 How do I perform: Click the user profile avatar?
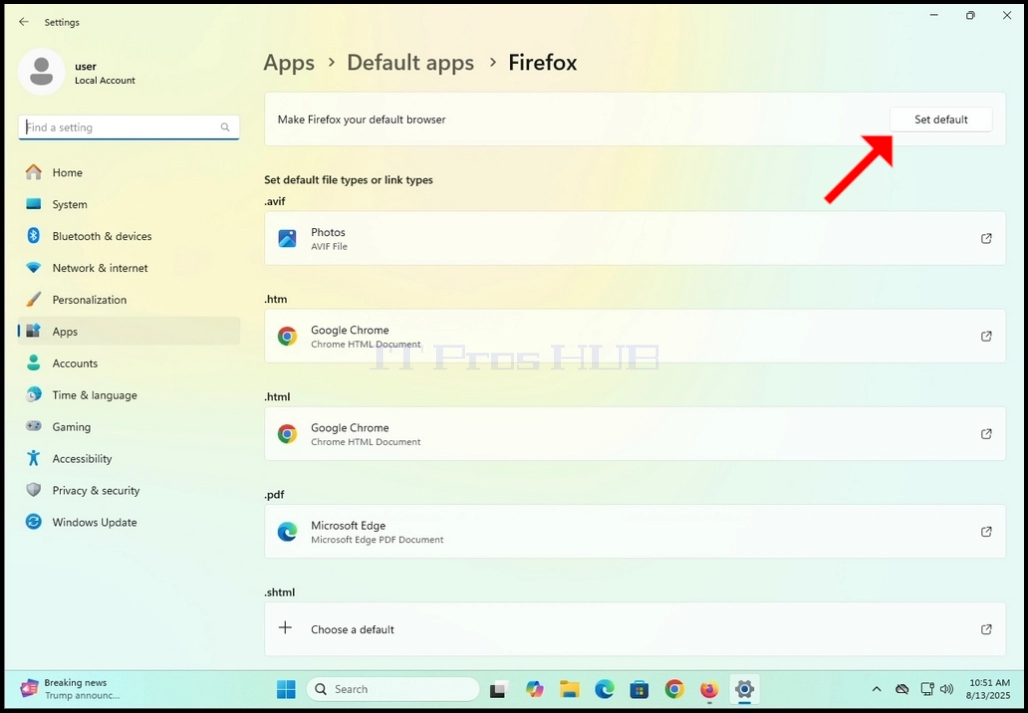click(x=41, y=72)
